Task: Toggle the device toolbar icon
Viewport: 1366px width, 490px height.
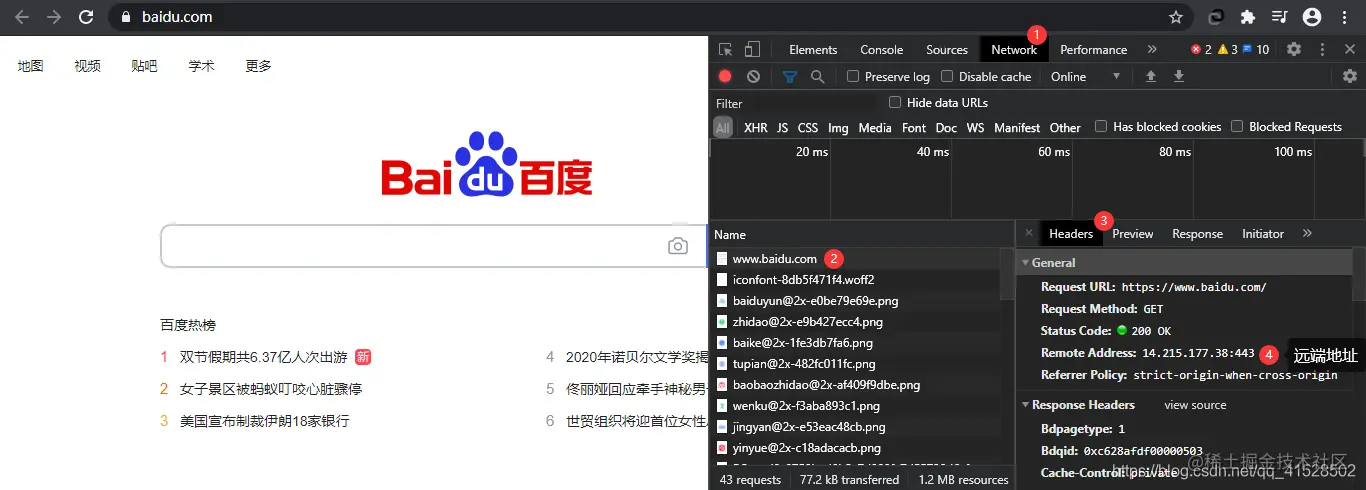Action: coord(752,49)
